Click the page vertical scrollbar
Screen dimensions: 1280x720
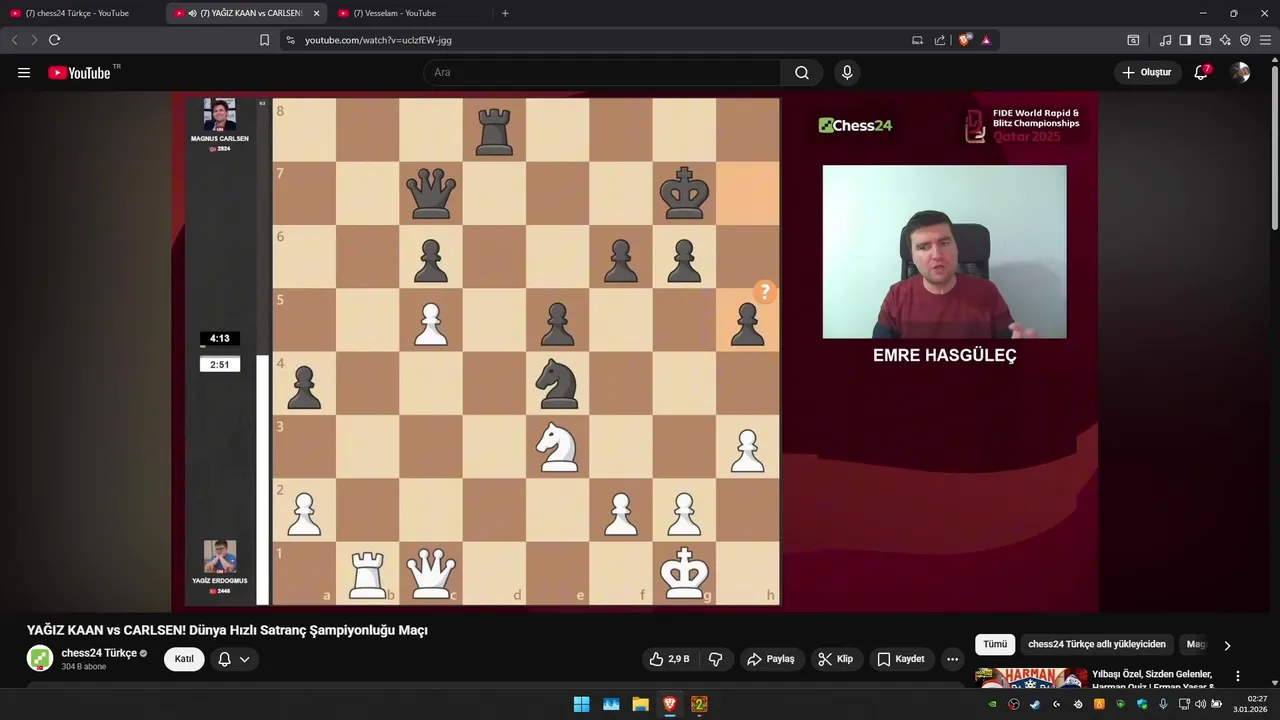pos(1274,150)
